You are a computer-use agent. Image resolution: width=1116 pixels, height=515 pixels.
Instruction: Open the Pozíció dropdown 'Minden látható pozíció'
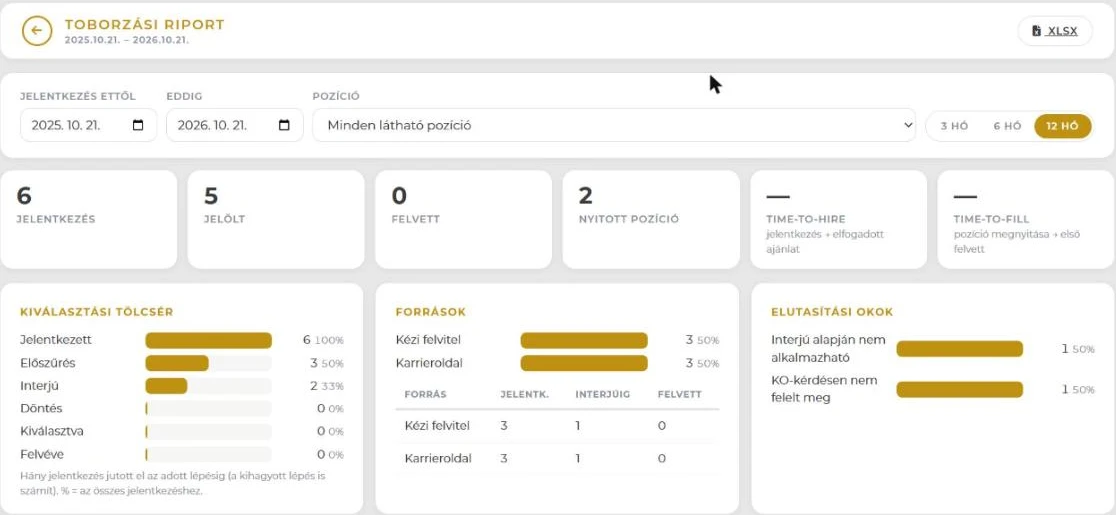[614, 125]
